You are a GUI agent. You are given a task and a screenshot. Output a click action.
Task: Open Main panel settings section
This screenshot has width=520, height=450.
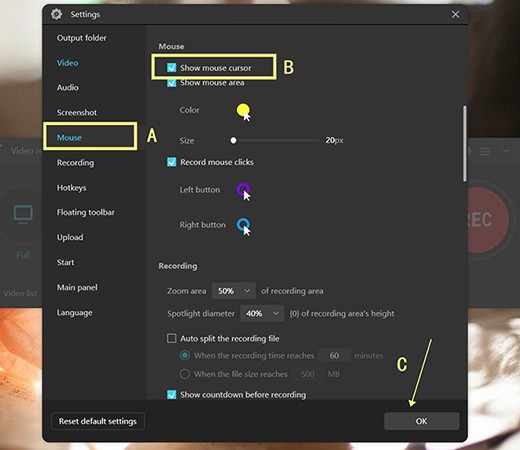tap(77, 287)
